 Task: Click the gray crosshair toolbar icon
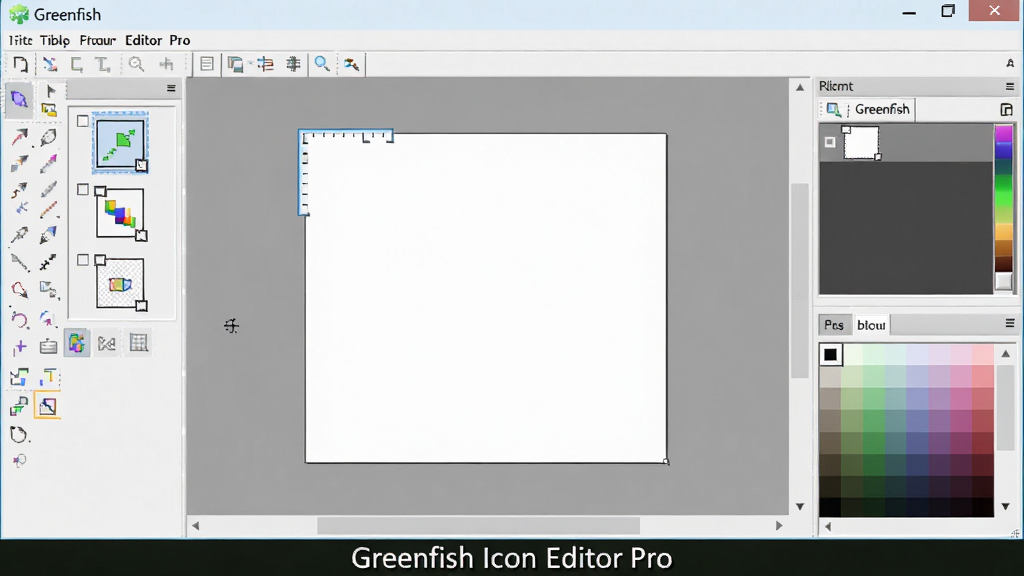click(x=166, y=64)
